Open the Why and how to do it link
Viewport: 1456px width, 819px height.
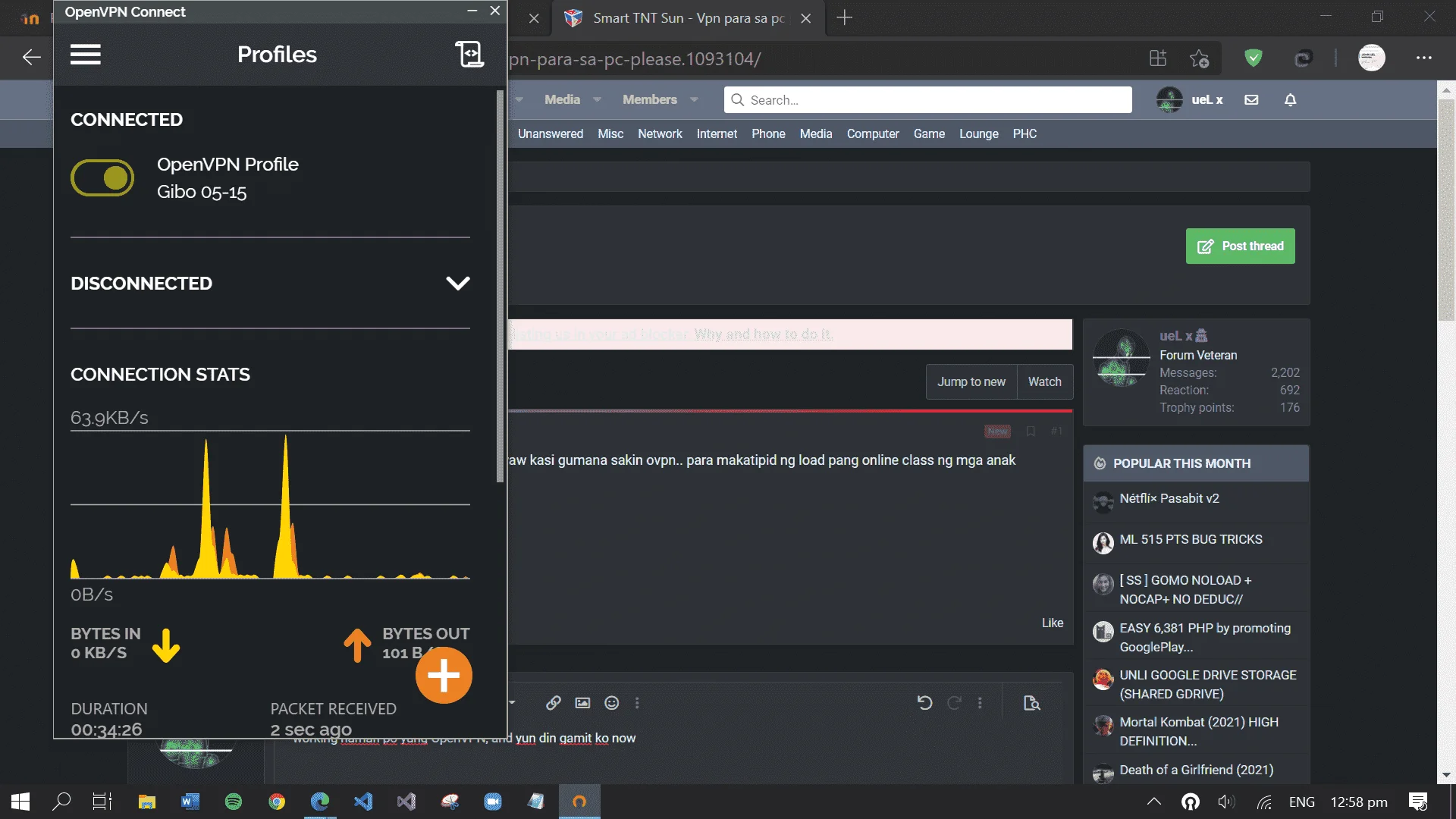point(763,334)
